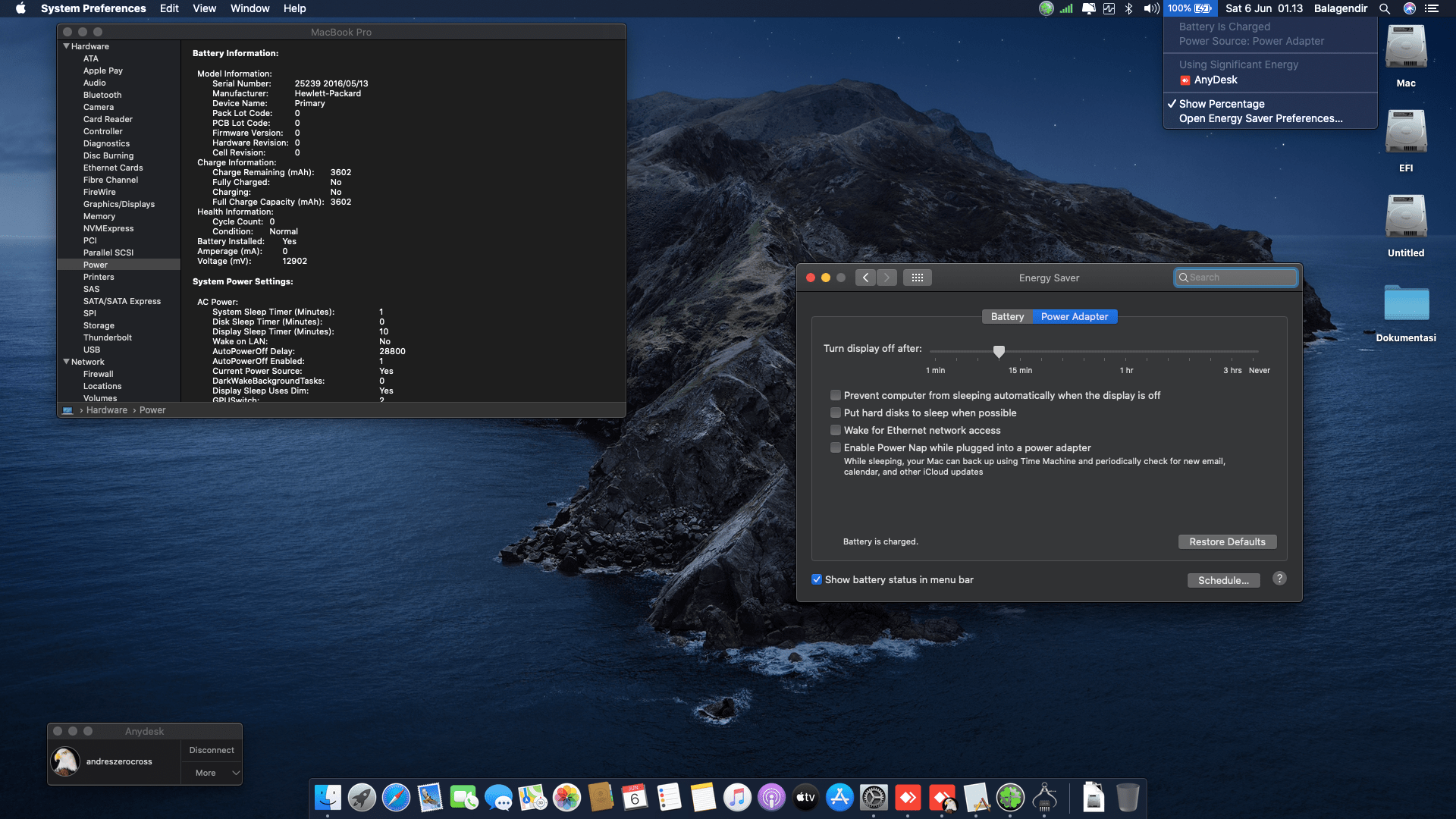The width and height of the screenshot is (1456, 819).
Task: Click the display off slider thumb
Action: [x=999, y=351]
